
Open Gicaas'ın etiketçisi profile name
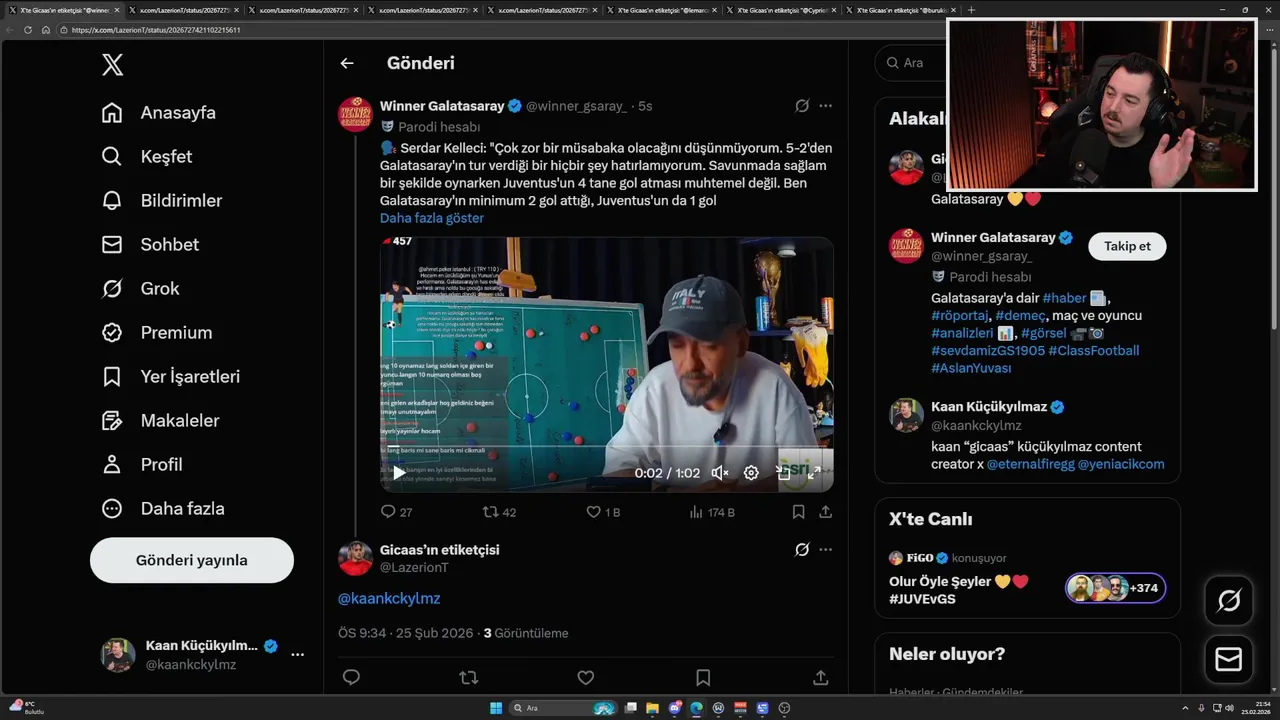[439, 550]
